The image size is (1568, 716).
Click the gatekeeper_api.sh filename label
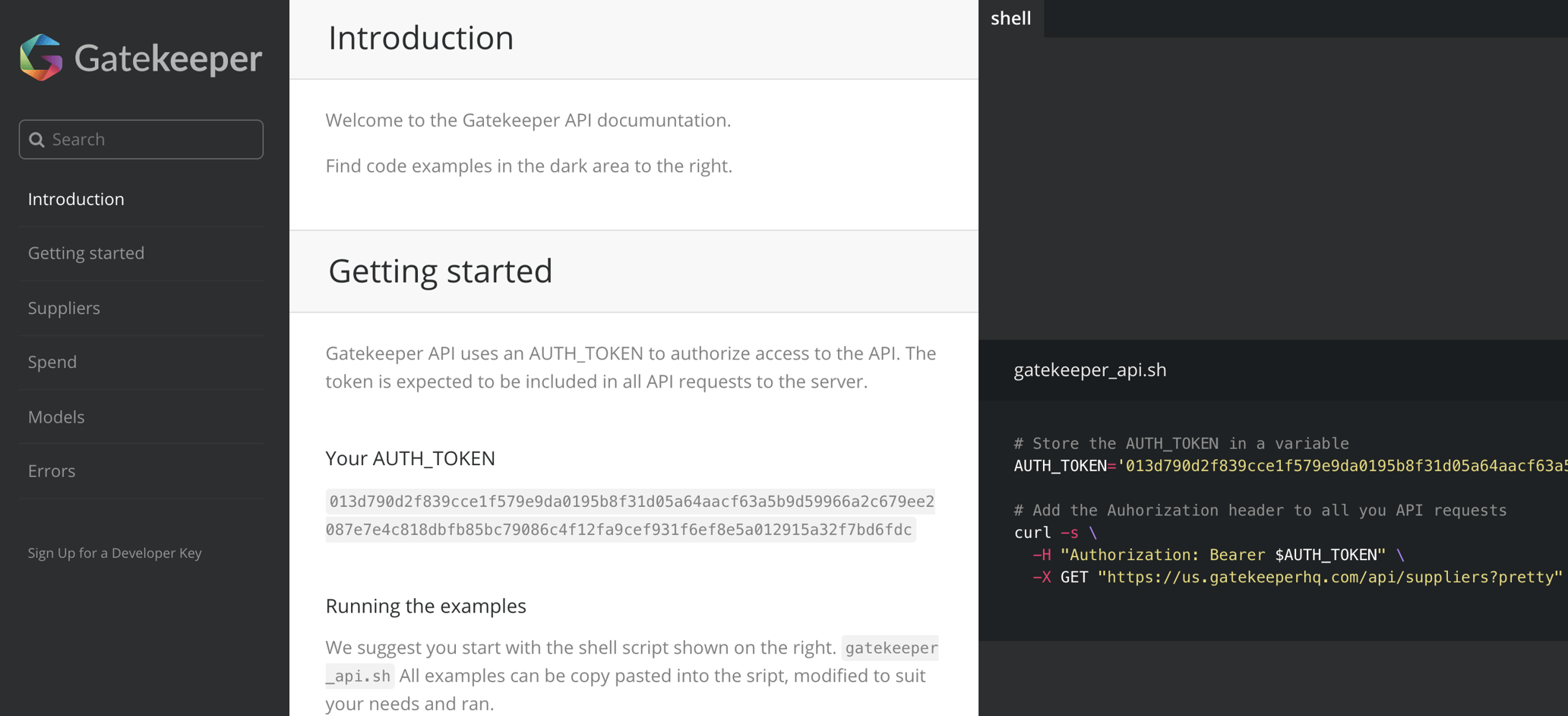(x=1089, y=370)
